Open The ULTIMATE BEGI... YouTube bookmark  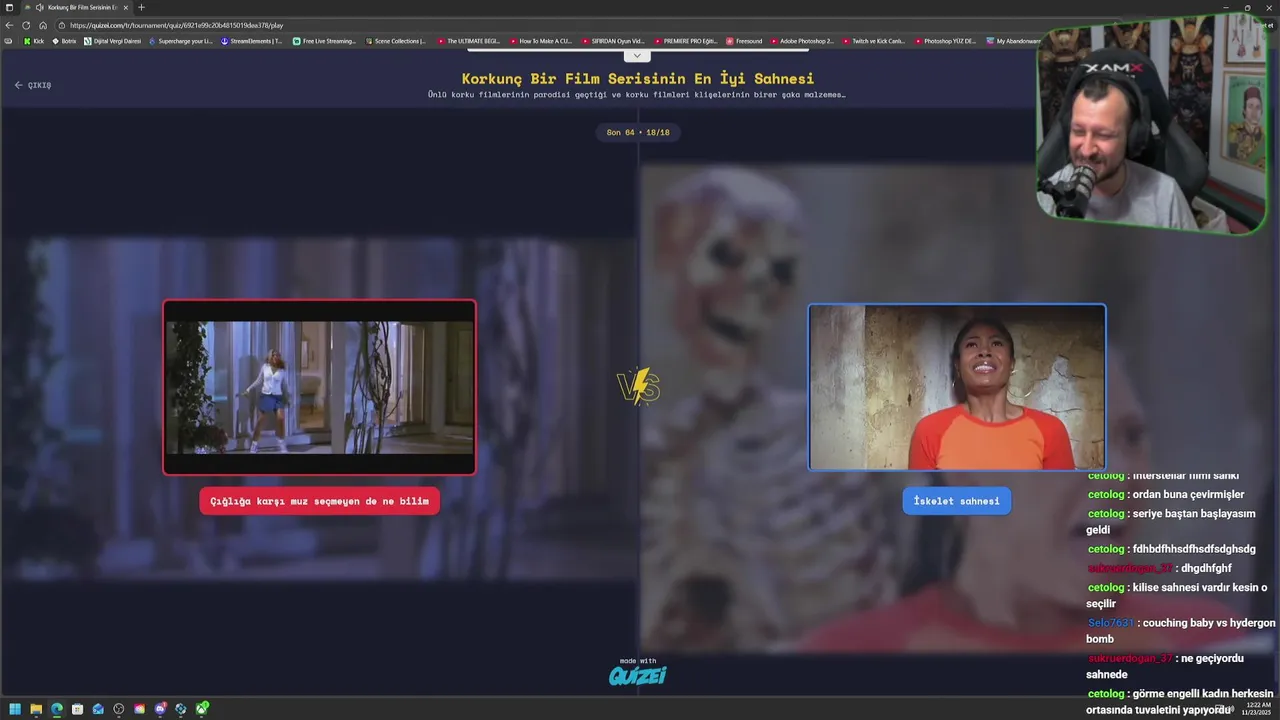coord(468,41)
